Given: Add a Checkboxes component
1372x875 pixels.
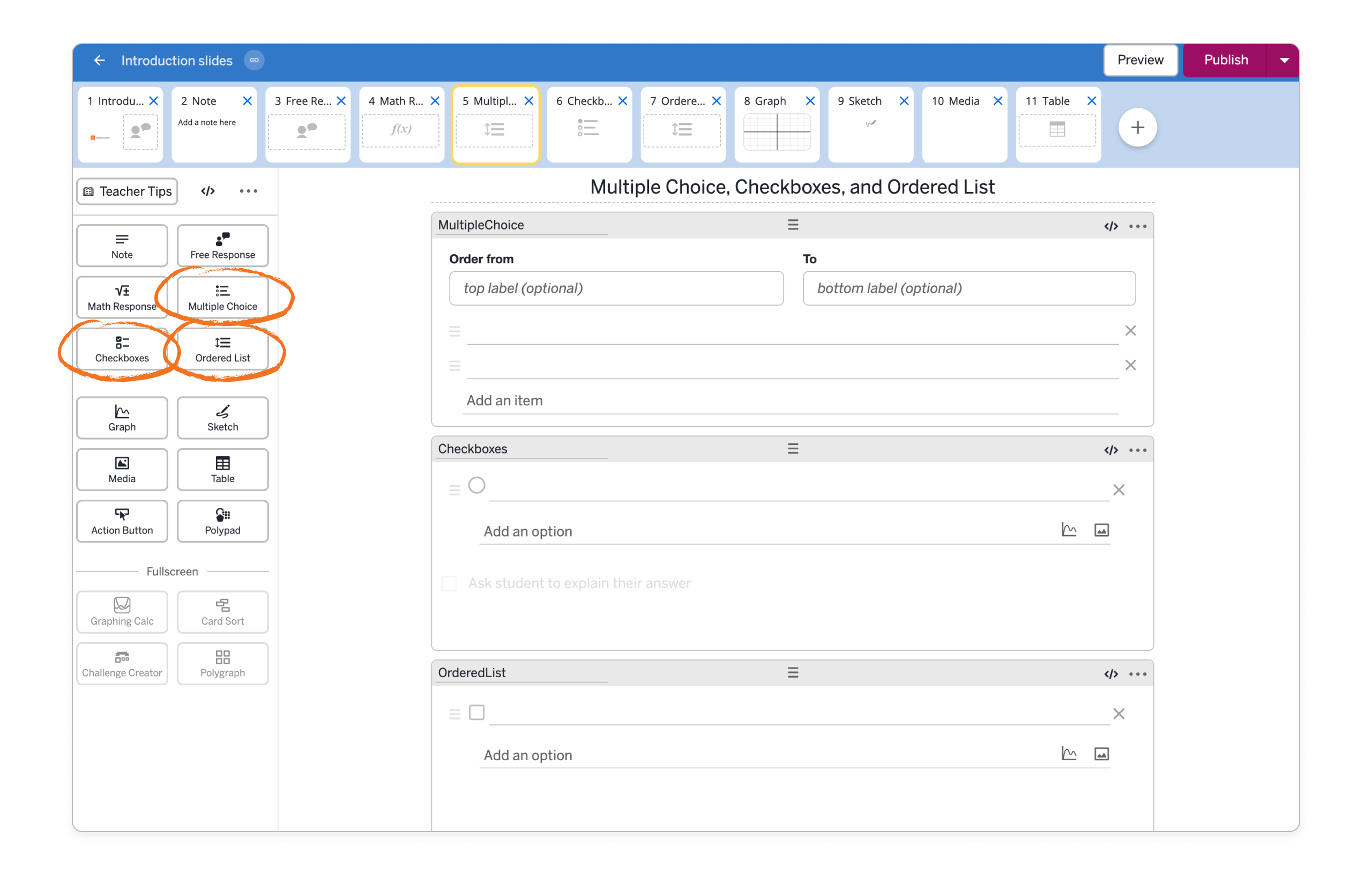Looking at the screenshot, I should [122, 349].
